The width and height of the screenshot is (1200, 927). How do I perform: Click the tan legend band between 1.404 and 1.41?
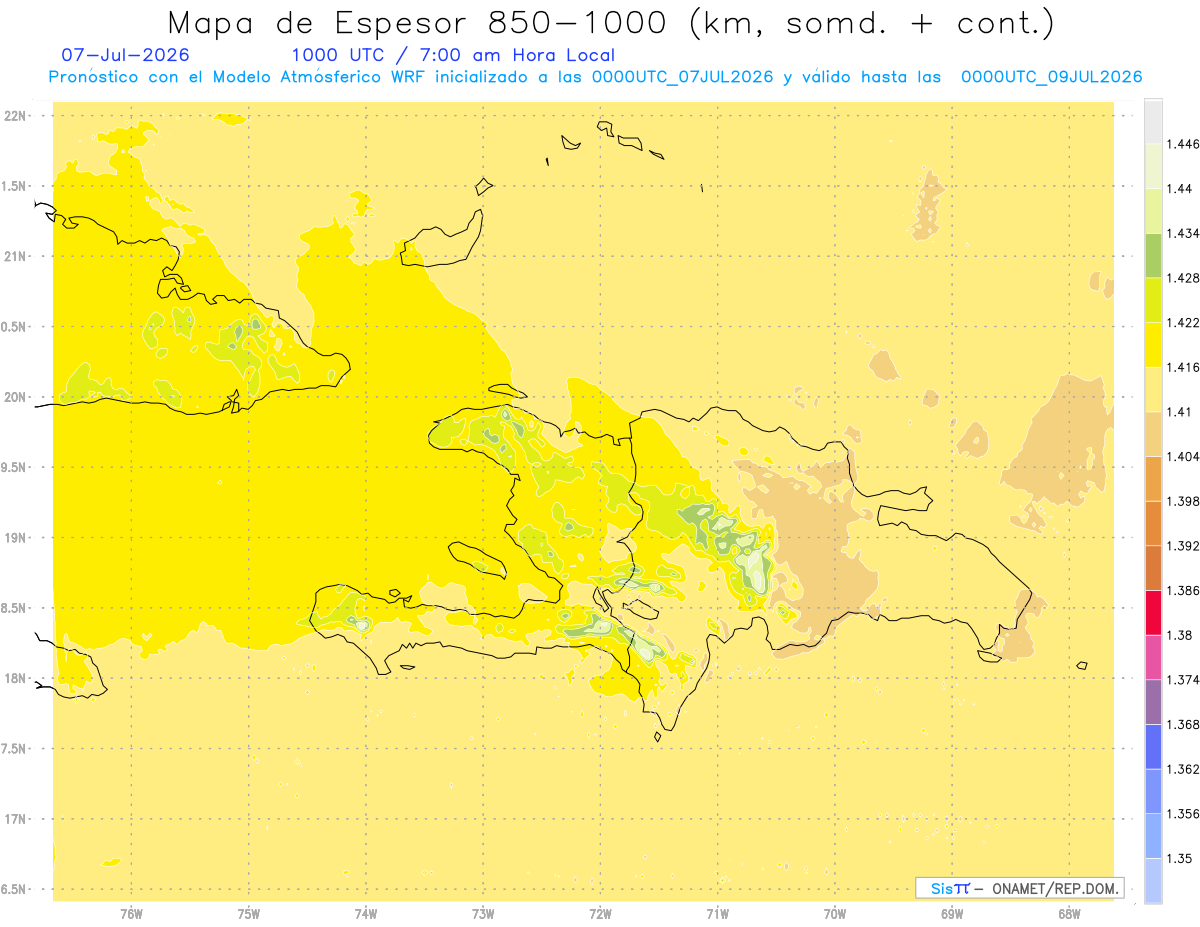[1153, 434]
